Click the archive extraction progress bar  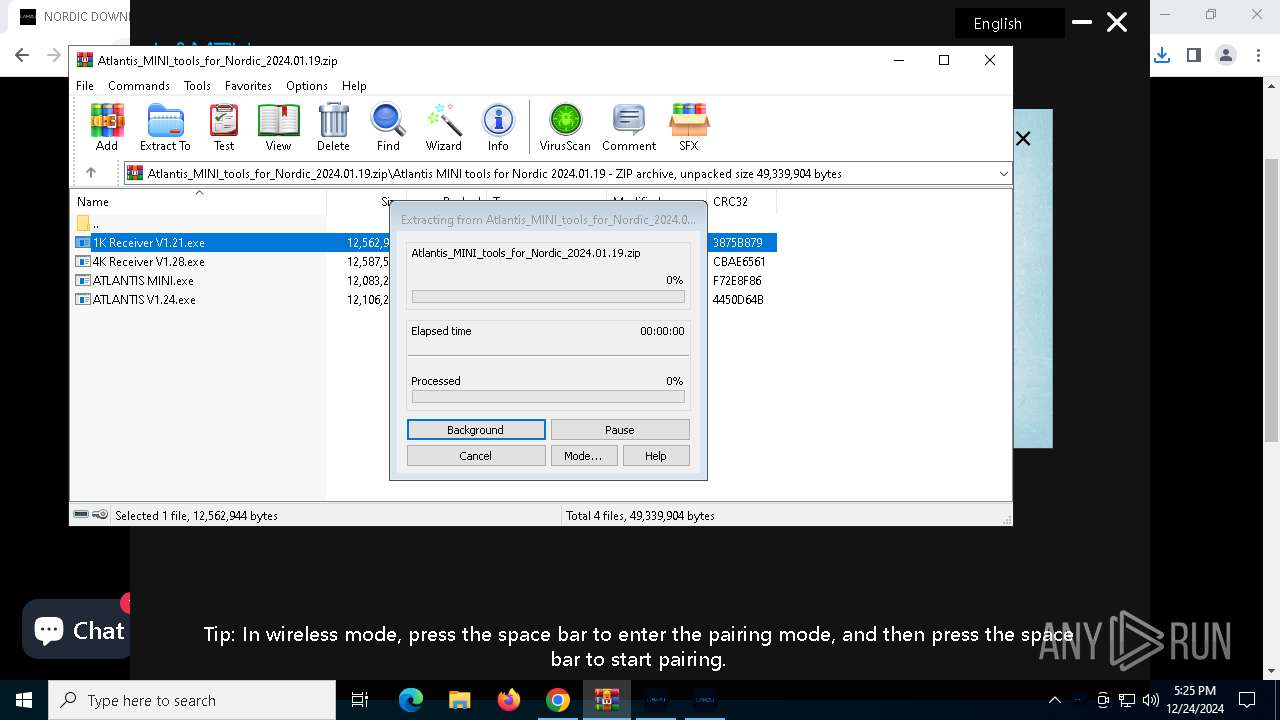[548, 297]
